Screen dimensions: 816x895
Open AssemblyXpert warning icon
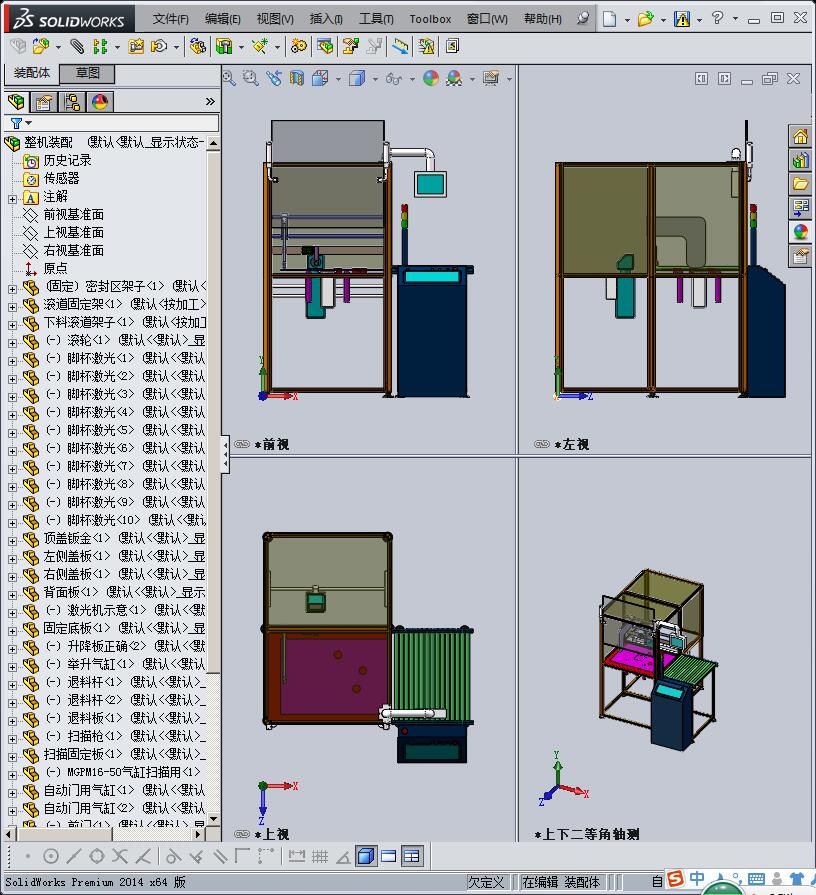tap(426, 46)
